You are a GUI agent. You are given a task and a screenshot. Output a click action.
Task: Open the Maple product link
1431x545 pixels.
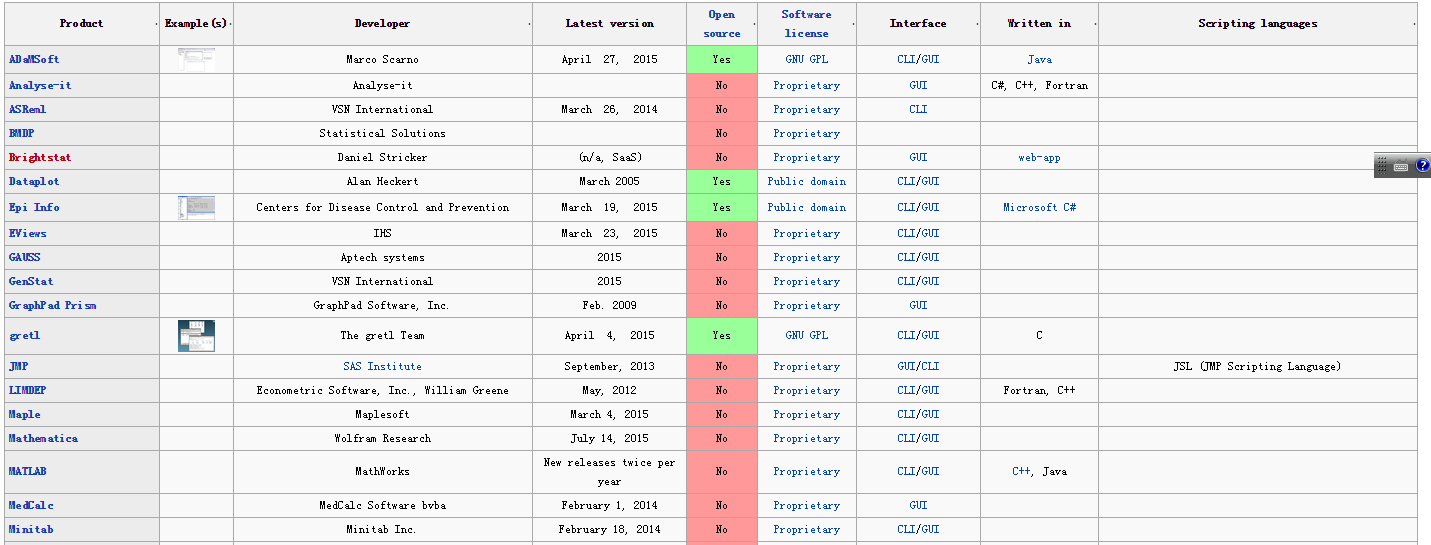24,414
